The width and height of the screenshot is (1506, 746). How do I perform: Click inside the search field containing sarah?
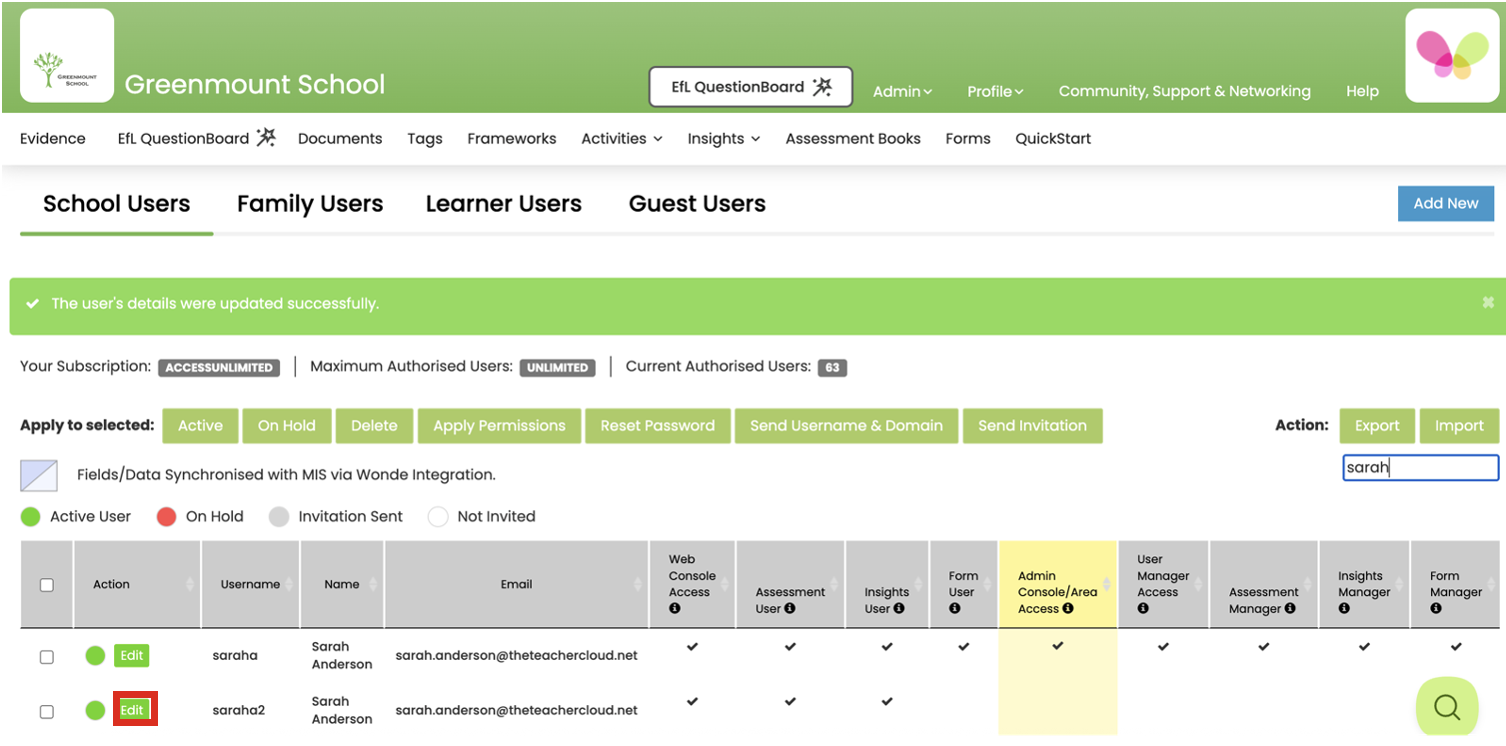click(1420, 467)
